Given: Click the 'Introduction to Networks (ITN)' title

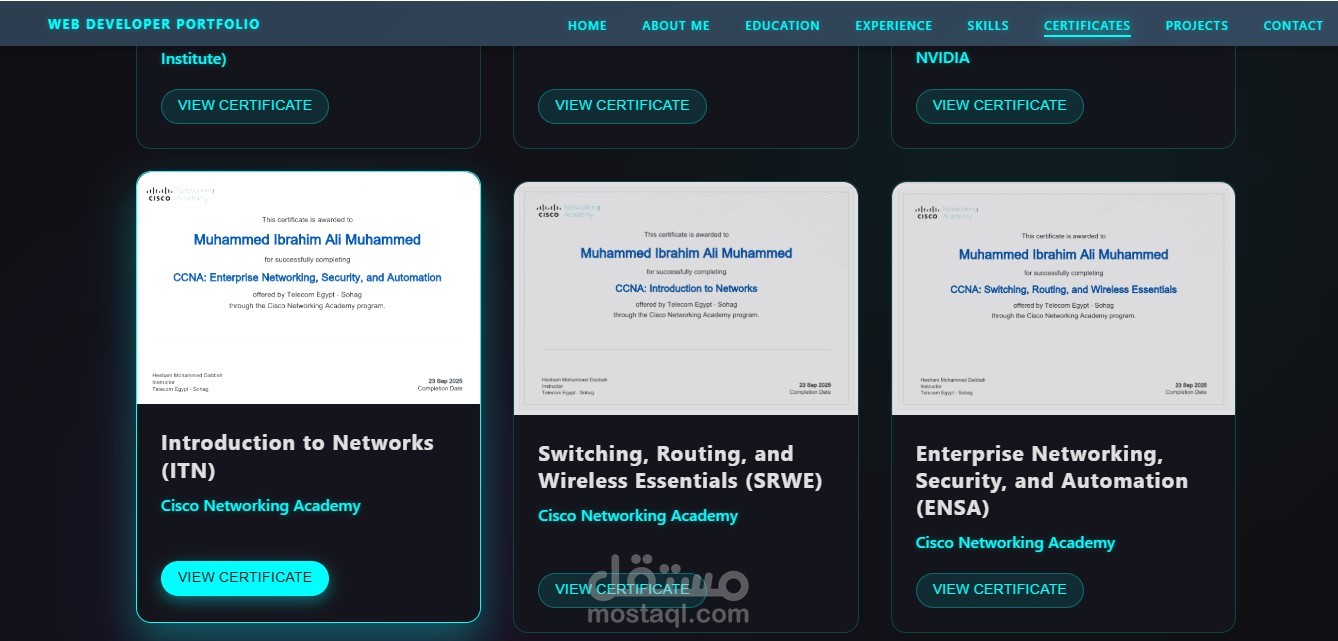Looking at the screenshot, I should point(297,456).
